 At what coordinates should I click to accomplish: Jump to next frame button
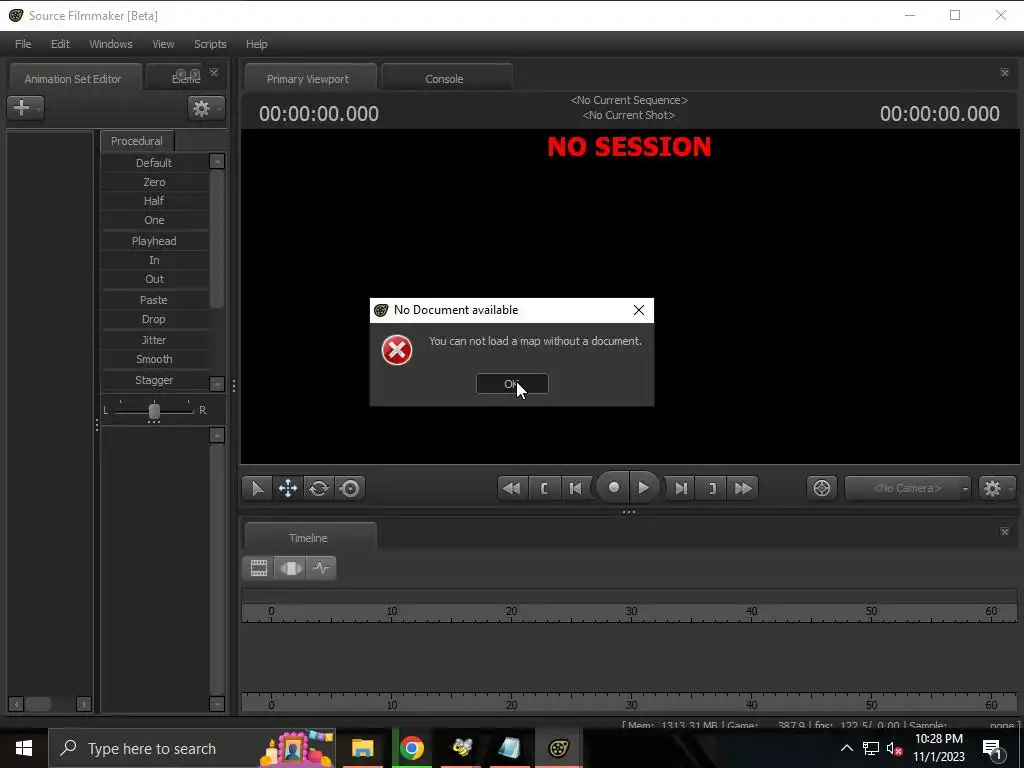click(680, 488)
